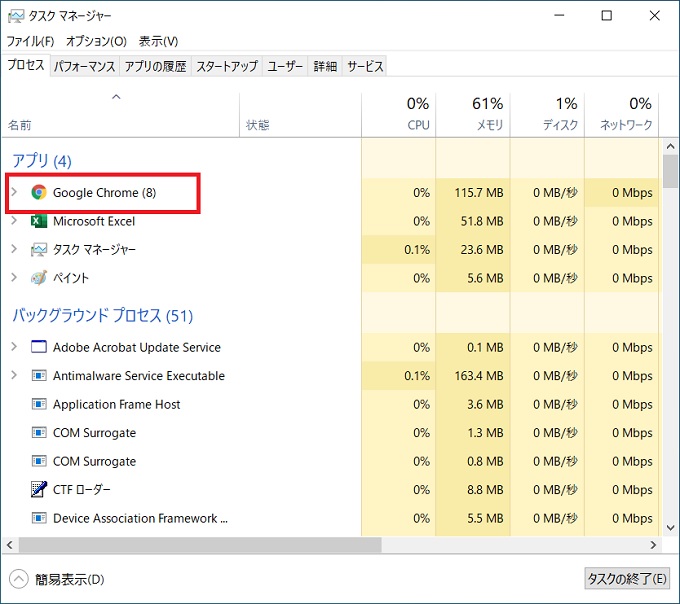Screen dimensions: 680x604
Task: Click the 簡易表示 circled up-arrow icon
Action: point(19,579)
